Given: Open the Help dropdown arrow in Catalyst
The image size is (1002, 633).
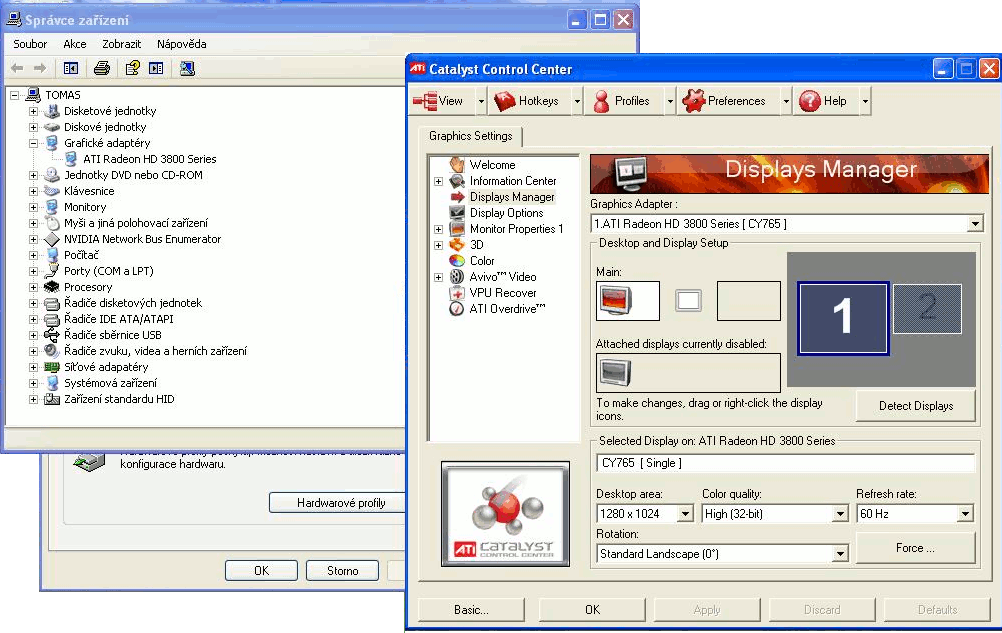Looking at the screenshot, I should tap(865, 101).
